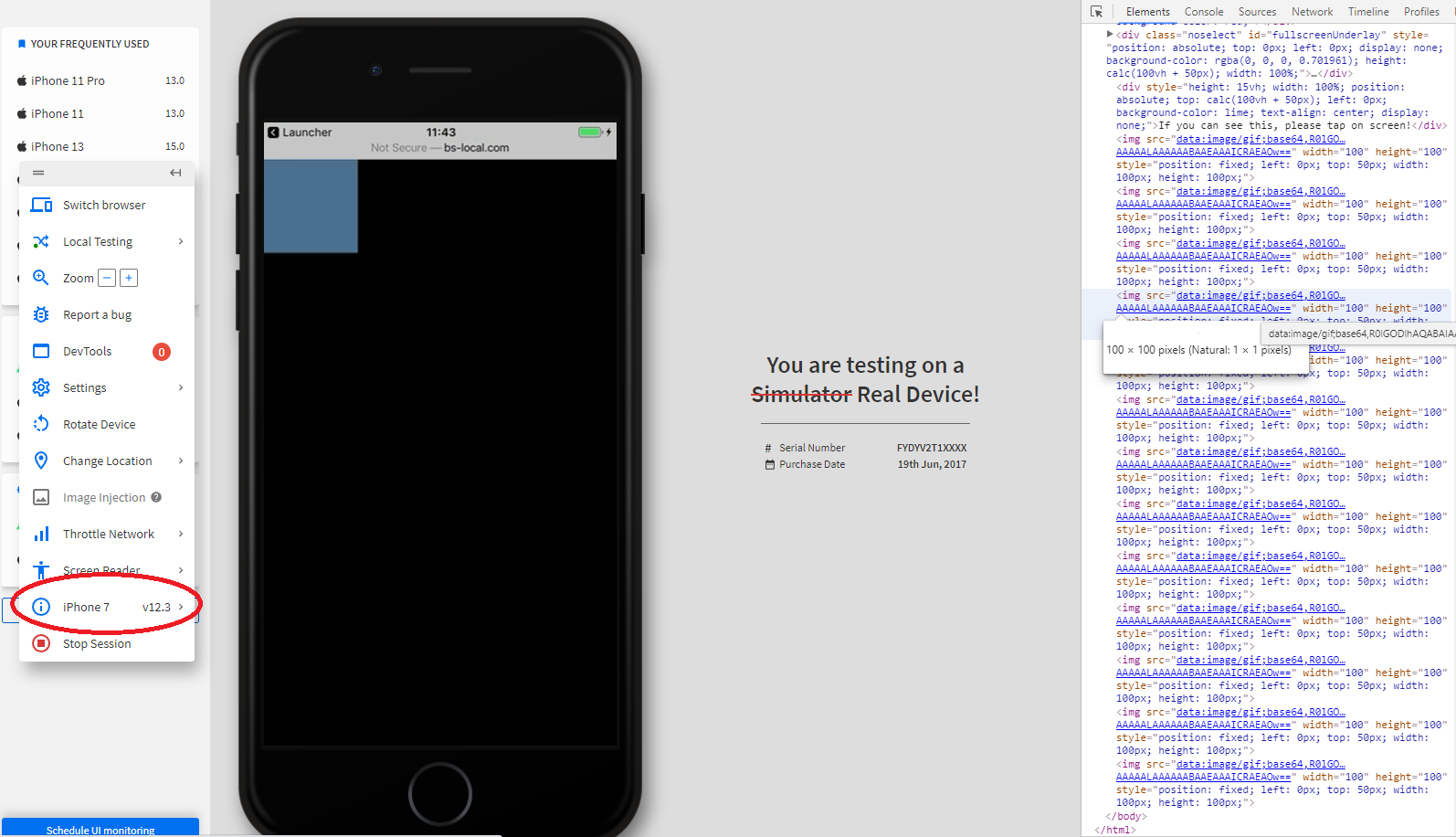The height and width of the screenshot is (837, 1456).
Task: Click the Change Location pin icon
Action: (41, 461)
